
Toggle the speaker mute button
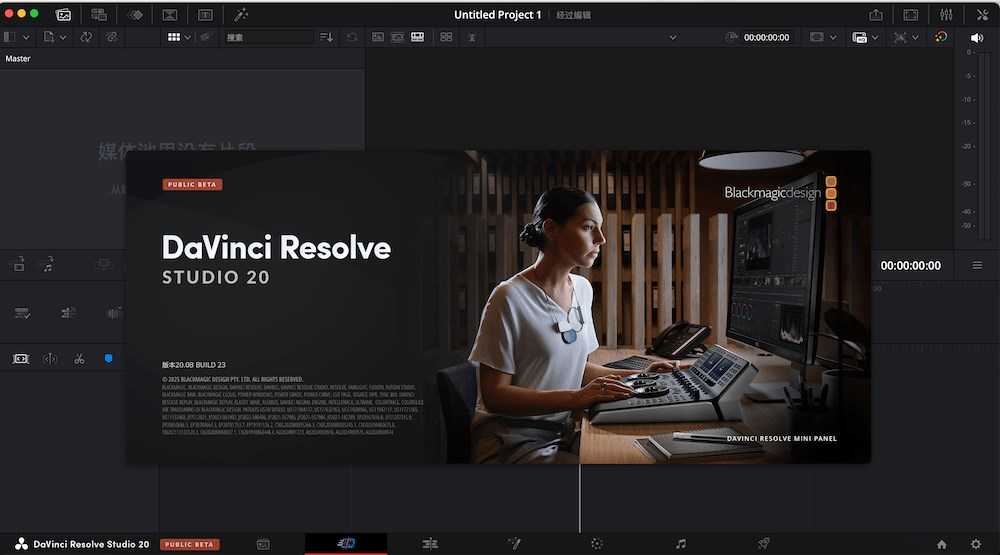point(976,37)
